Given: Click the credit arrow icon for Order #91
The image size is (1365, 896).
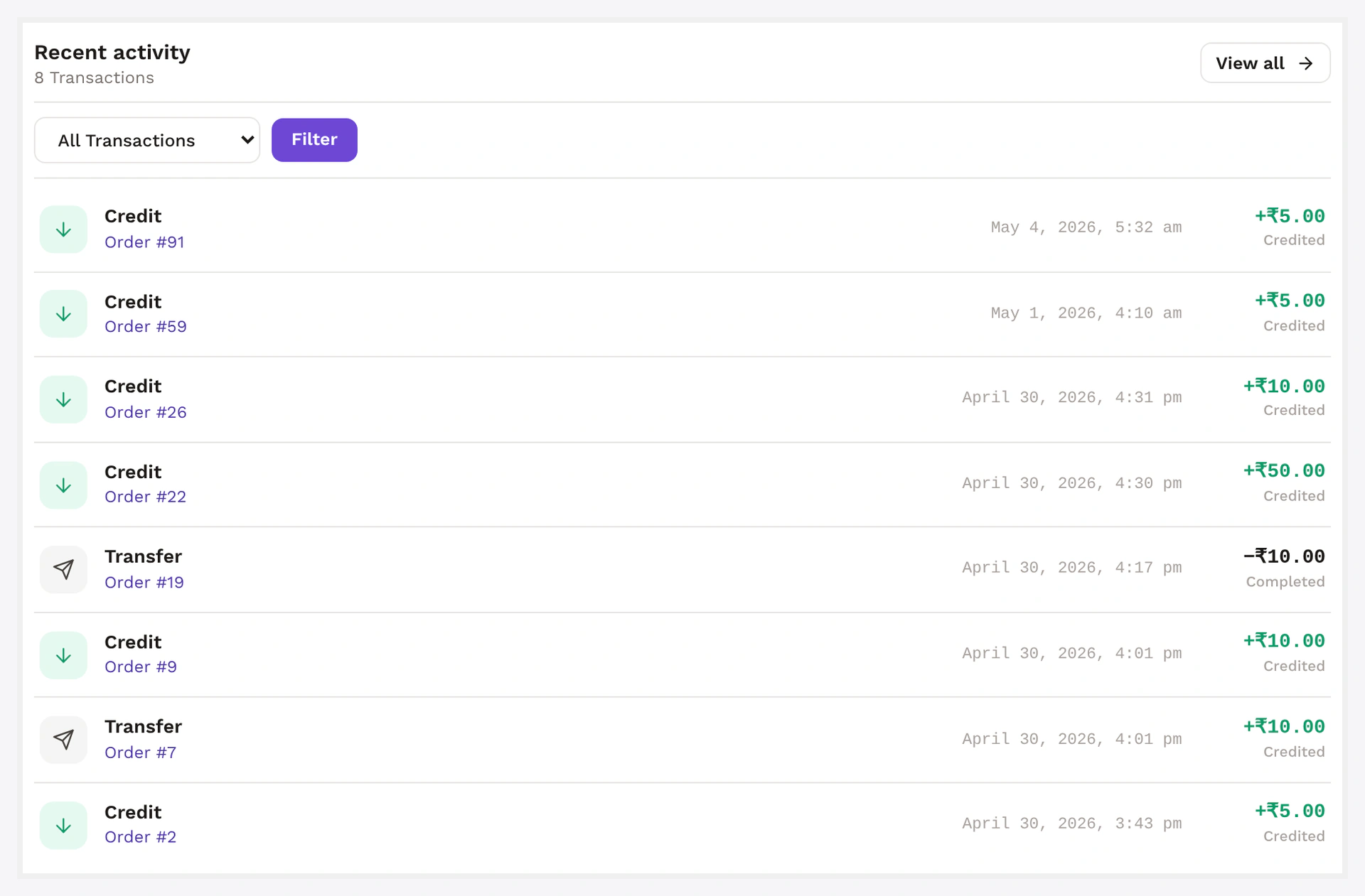Looking at the screenshot, I should pyautogui.click(x=63, y=230).
